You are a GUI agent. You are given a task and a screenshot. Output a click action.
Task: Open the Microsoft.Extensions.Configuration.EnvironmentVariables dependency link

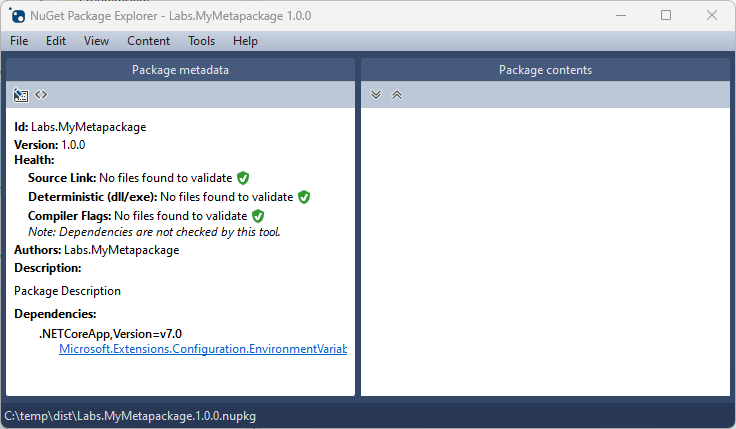(203, 349)
